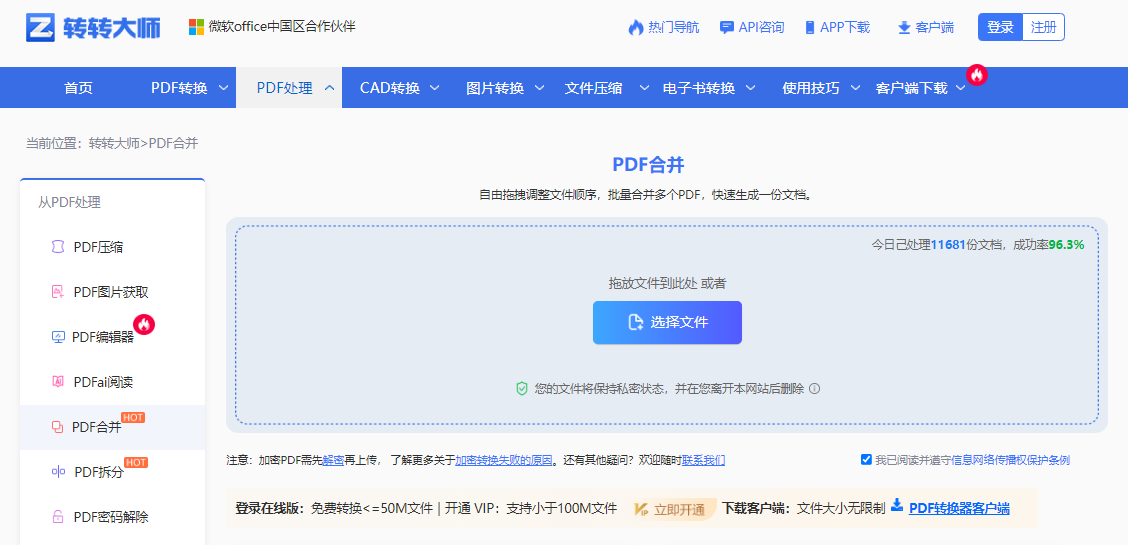Expand the 客户端下载 chevron
This screenshot has width=1128, height=545.
coord(960,88)
